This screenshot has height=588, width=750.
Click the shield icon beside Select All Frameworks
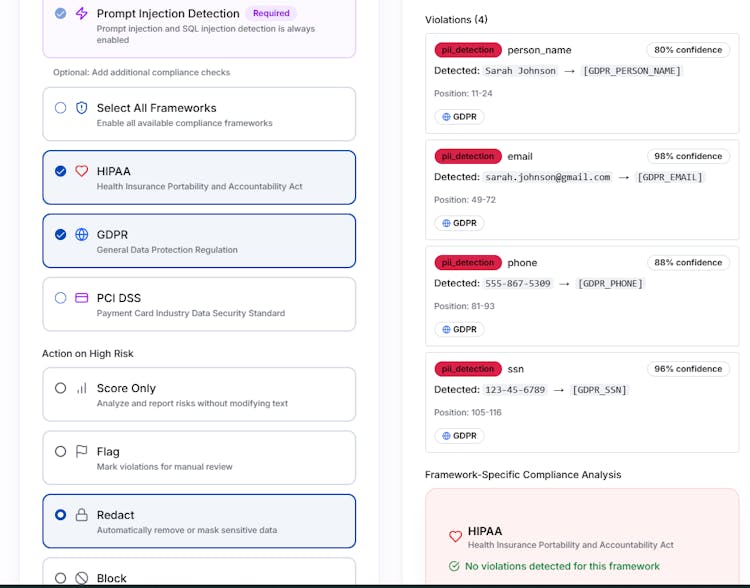(x=82, y=108)
